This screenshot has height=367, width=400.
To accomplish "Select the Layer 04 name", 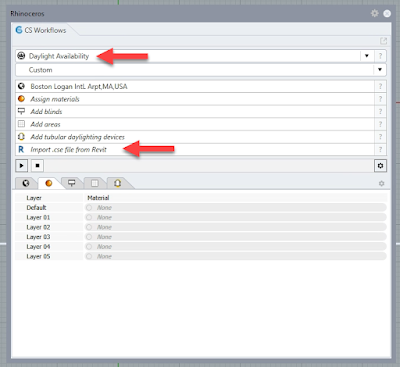I will pyautogui.click(x=38, y=247).
